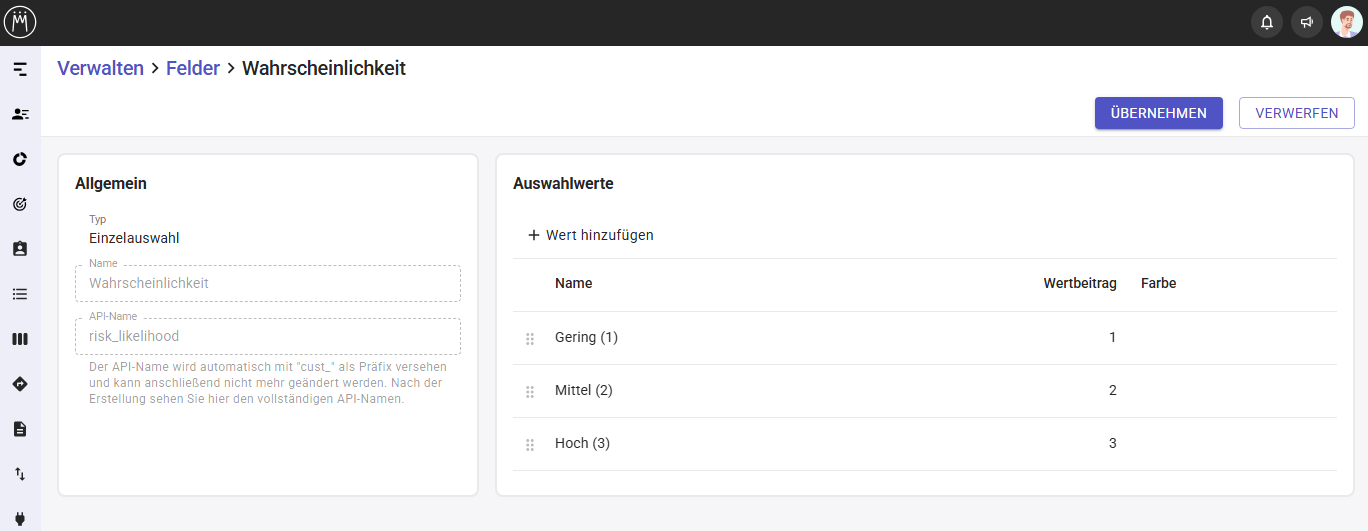The width and height of the screenshot is (1368, 531).
Task: Open the user avatar menu
Action: pyautogui.click(x=1346, y=22)
